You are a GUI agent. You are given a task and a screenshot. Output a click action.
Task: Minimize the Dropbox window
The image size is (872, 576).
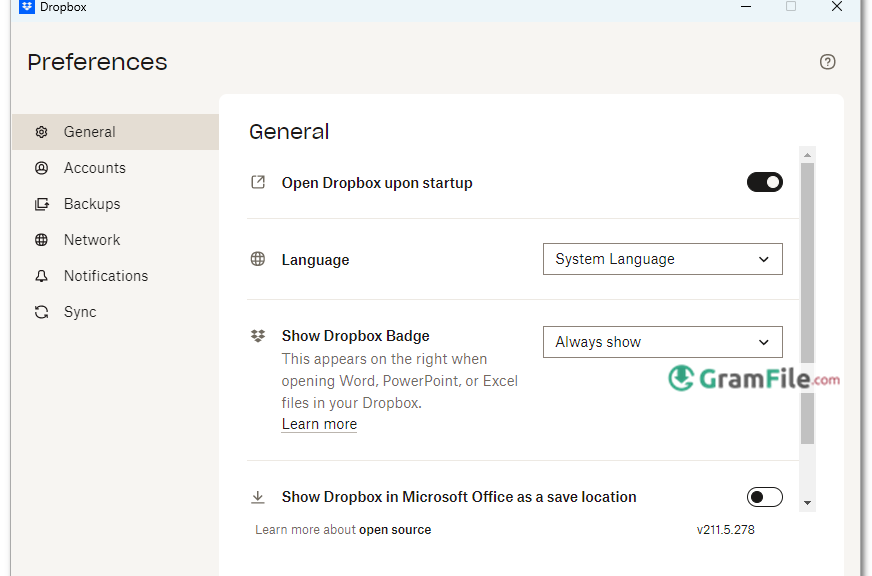point(746,7)
